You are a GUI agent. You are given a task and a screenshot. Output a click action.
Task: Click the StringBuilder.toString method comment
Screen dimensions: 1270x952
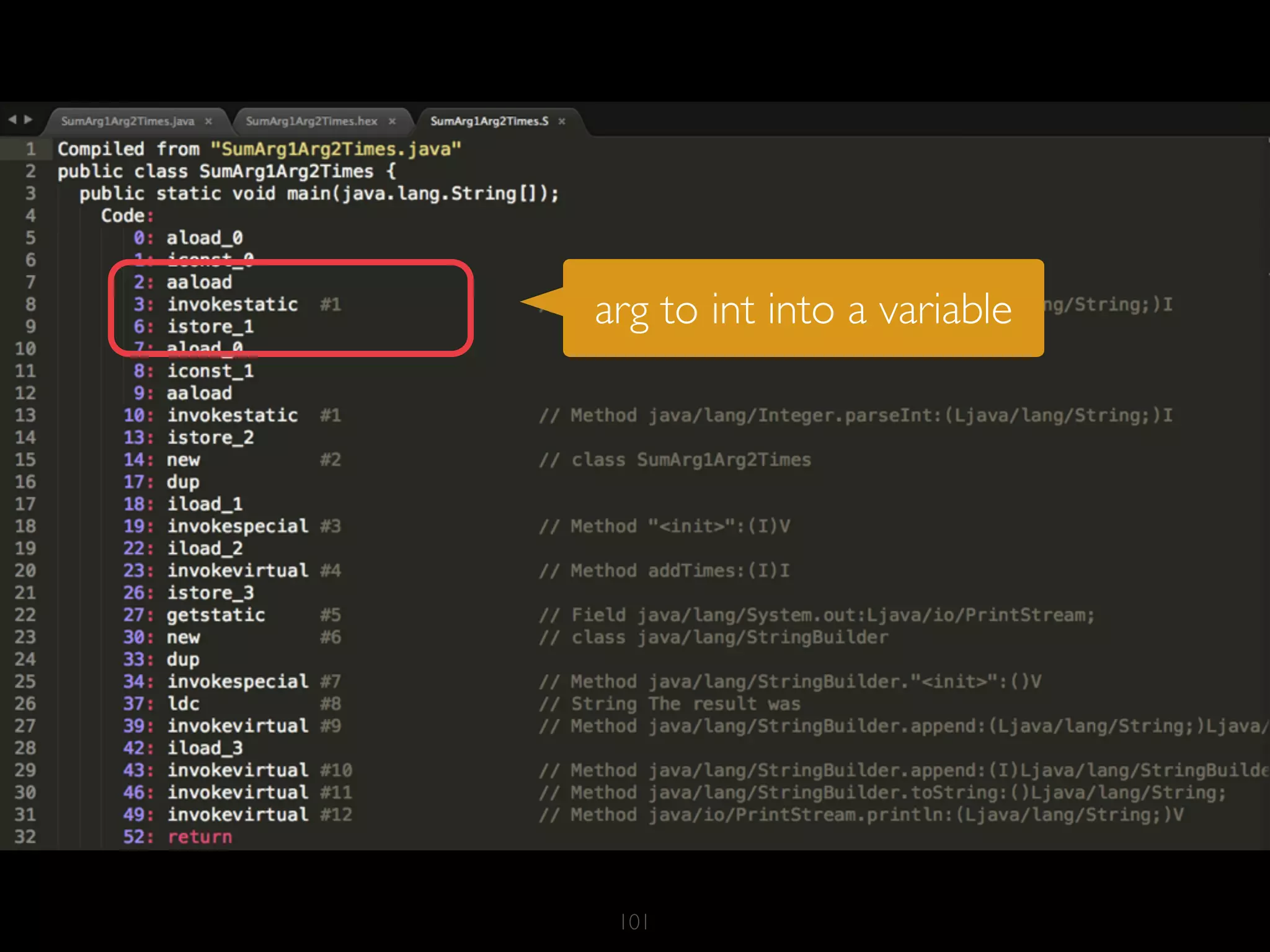click(x=882, y=793)
